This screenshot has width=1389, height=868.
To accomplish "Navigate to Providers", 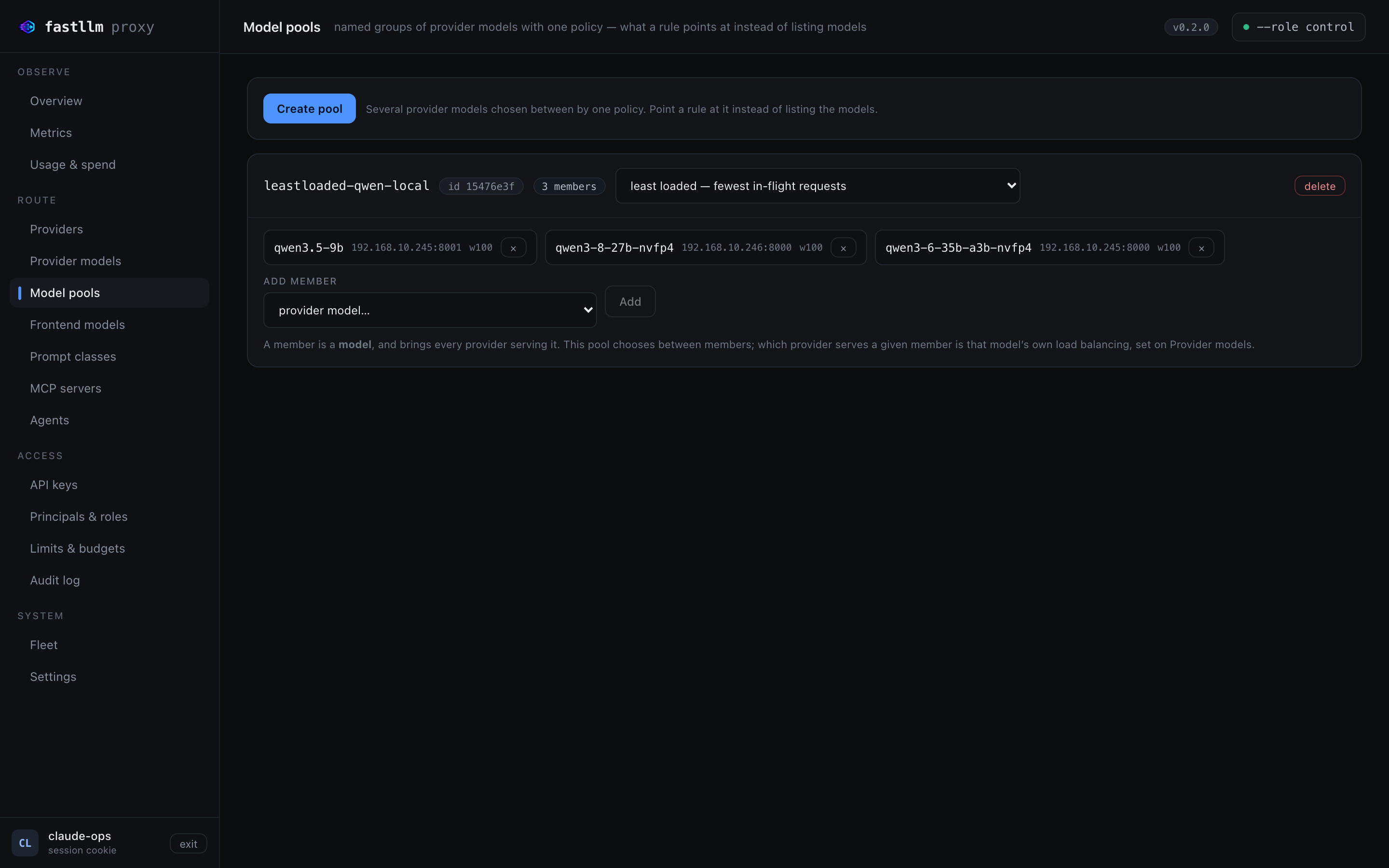I will [109, 229].
